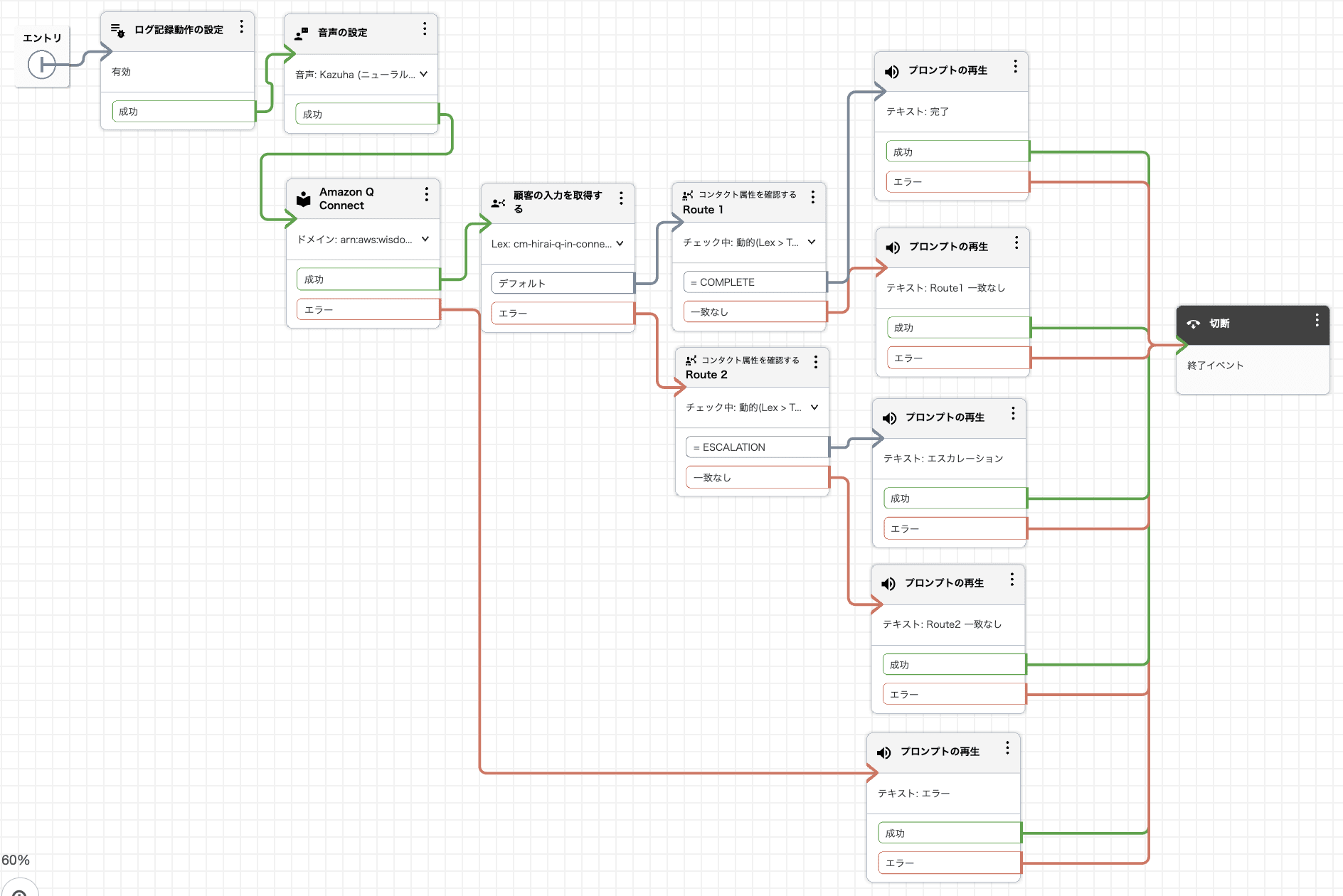1343x896 pixels.
Task: Click the テキスト: エラー prompt text
Action: coord(914,794)
